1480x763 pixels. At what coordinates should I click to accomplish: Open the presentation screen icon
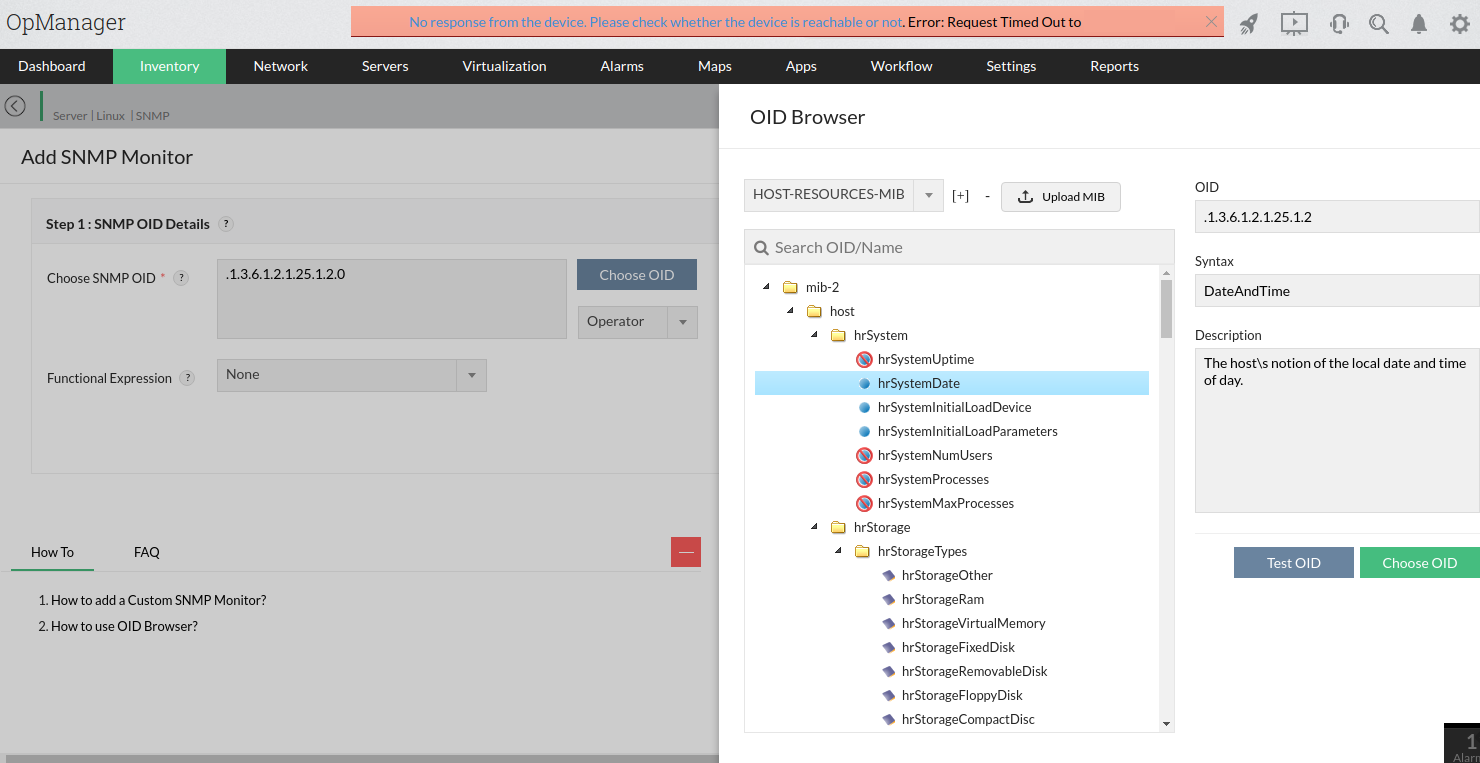pyautogui.click(x=1294, y=23)
